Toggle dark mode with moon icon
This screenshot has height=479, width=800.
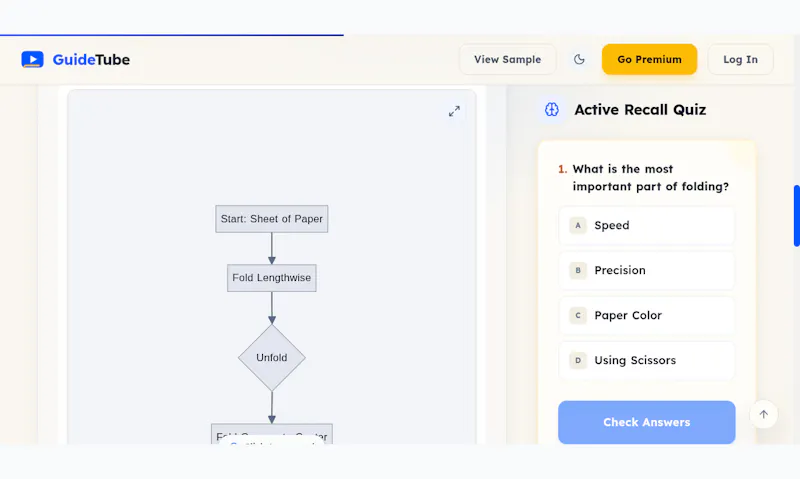tap(579, 59)
